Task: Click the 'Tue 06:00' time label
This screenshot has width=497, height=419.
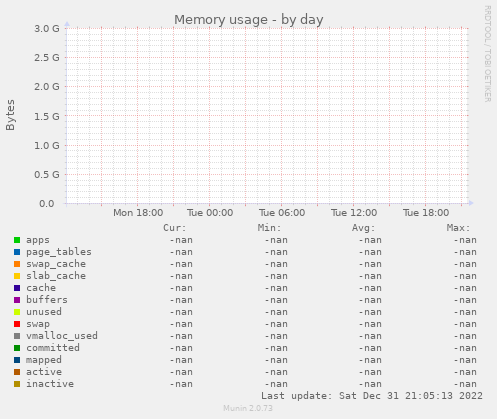Action: click(282, 213)
